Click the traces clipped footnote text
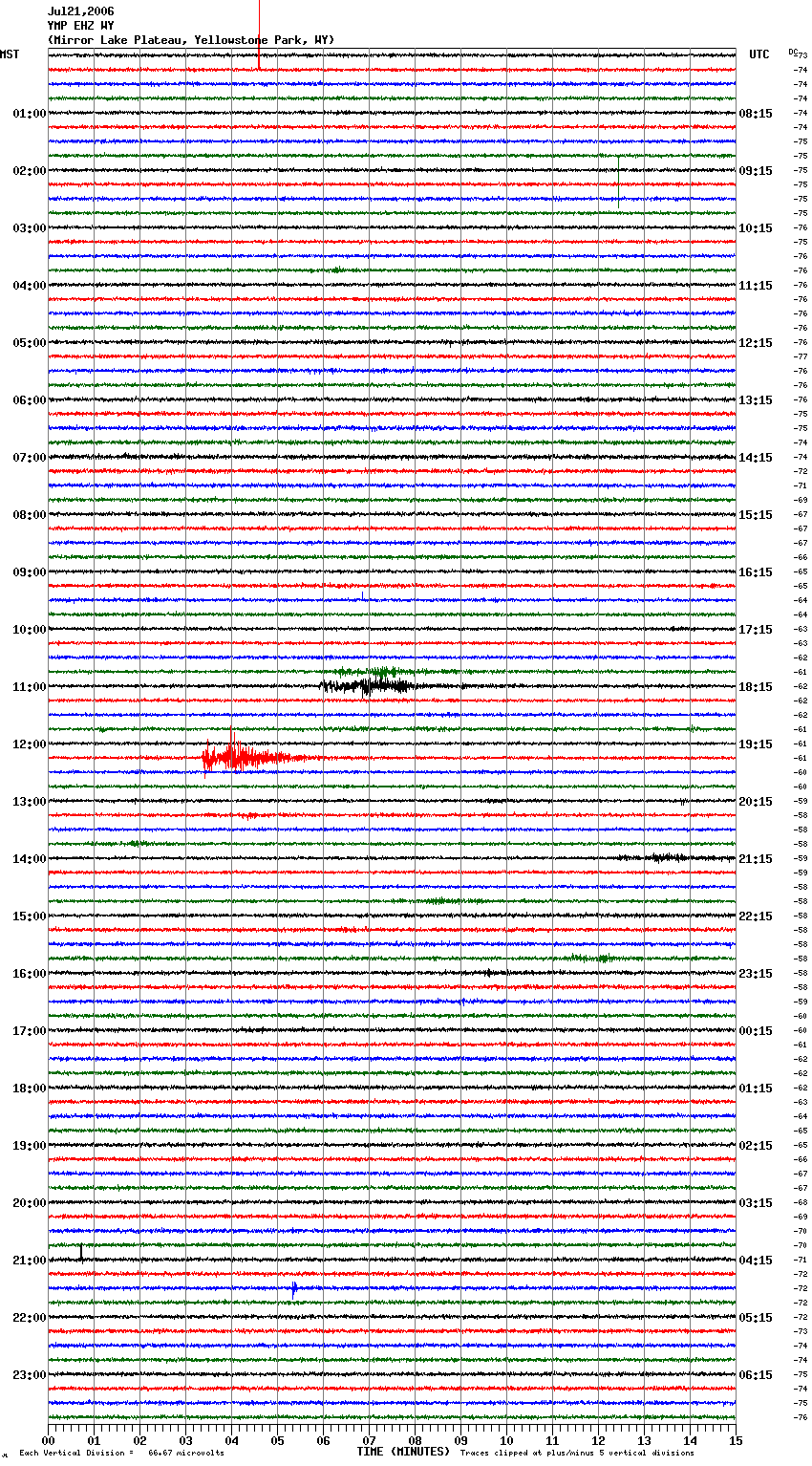The height and width of the screenshot is (1466, 812). pyautogui.click(x=577, y=1454)
